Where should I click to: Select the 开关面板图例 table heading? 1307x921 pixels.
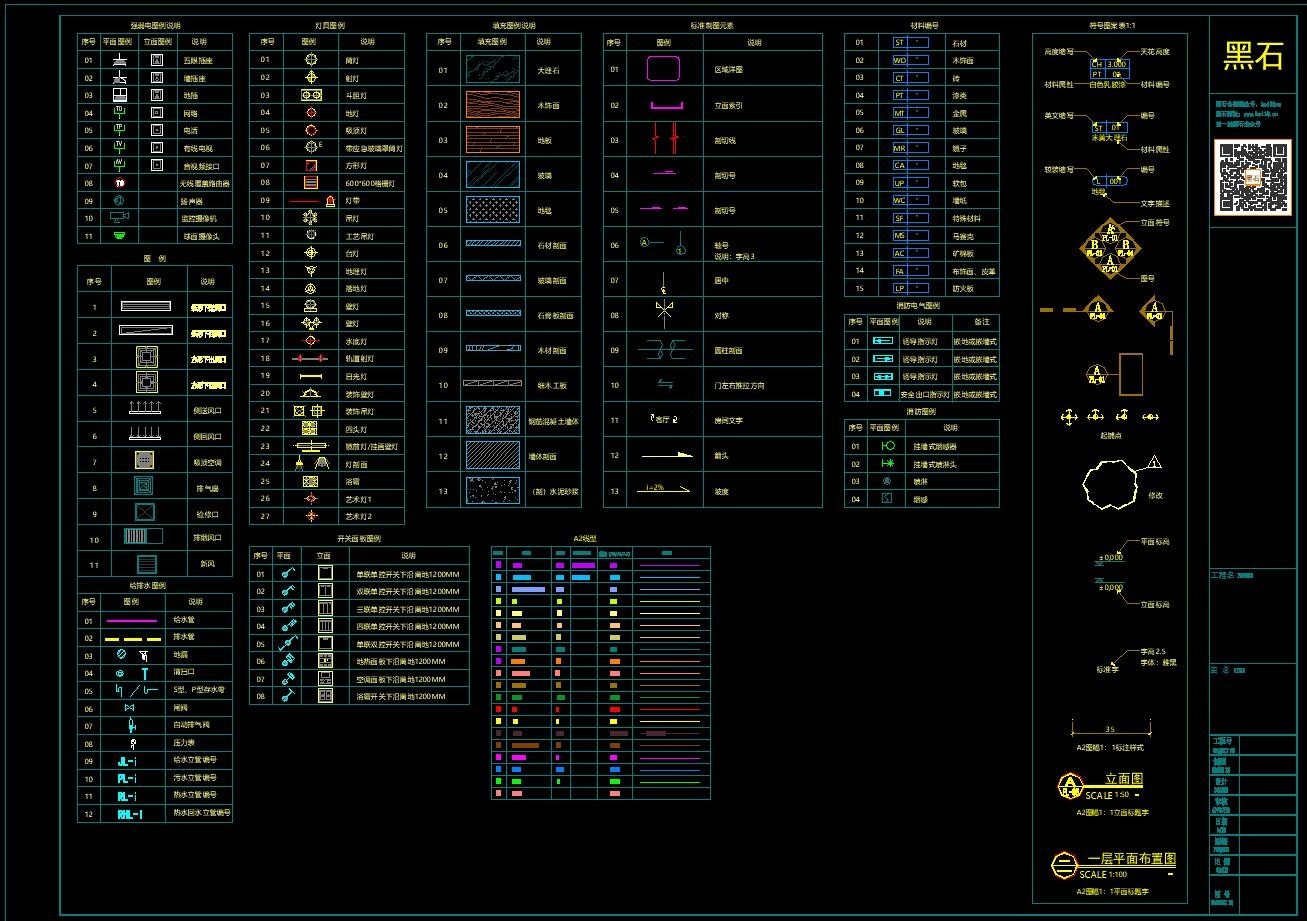click(359, 538)
